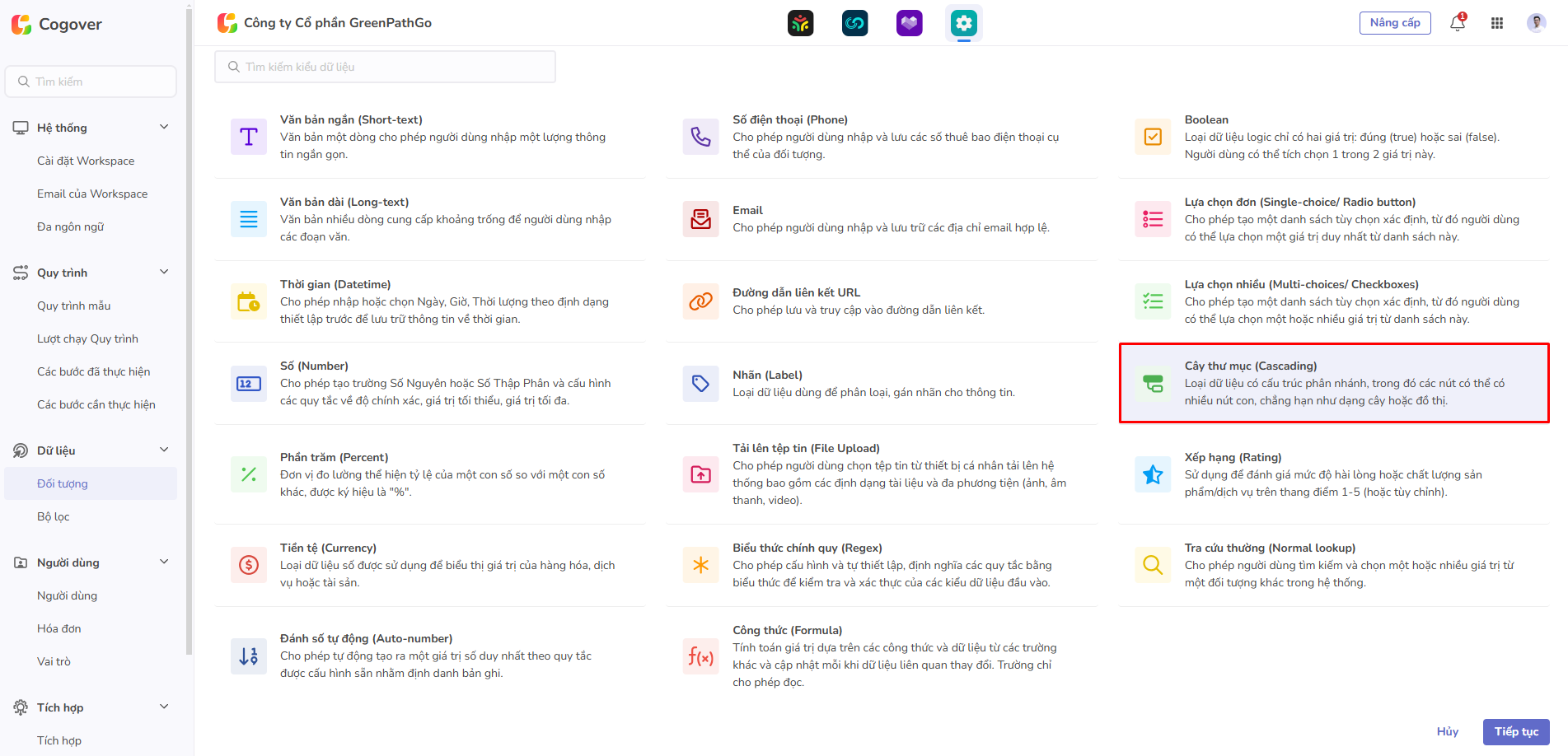The image size is (1568, 756).
Task: Click the Nâng cấp upgrade button
Action: pos(1394,23)
